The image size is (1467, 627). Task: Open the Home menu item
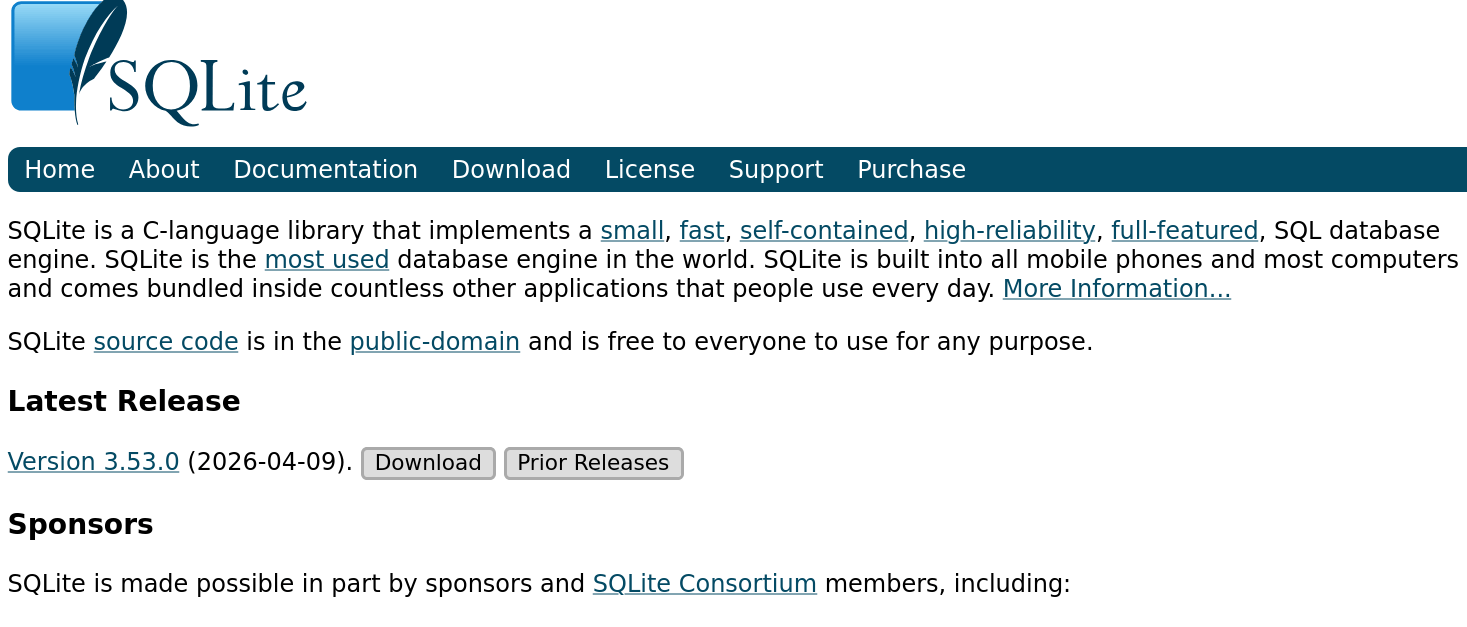point(59,169)
